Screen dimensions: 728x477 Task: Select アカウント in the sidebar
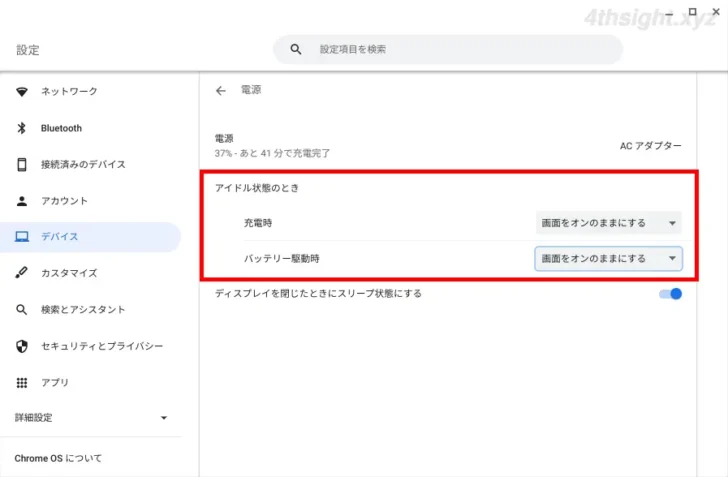click(x=91, y=201)
